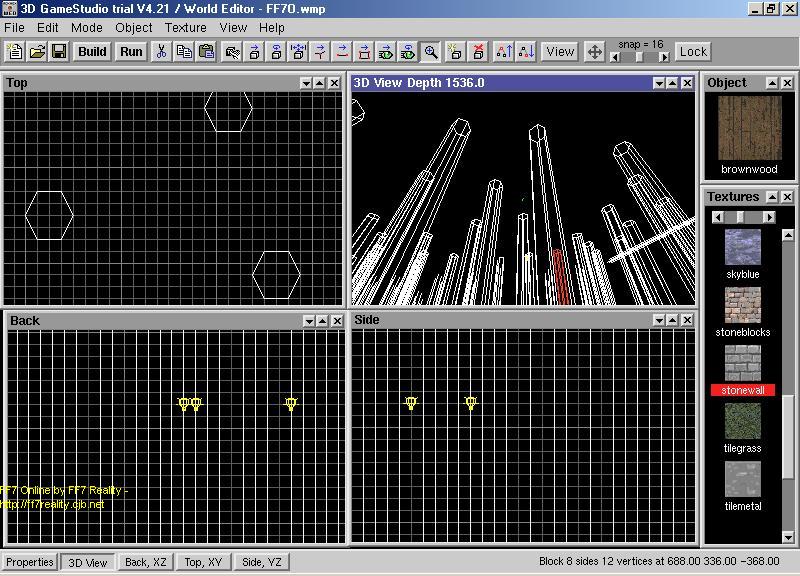The image size is (800, 576).
Task: Click the snap slider right arrow
Action: (x=664, y=57)
